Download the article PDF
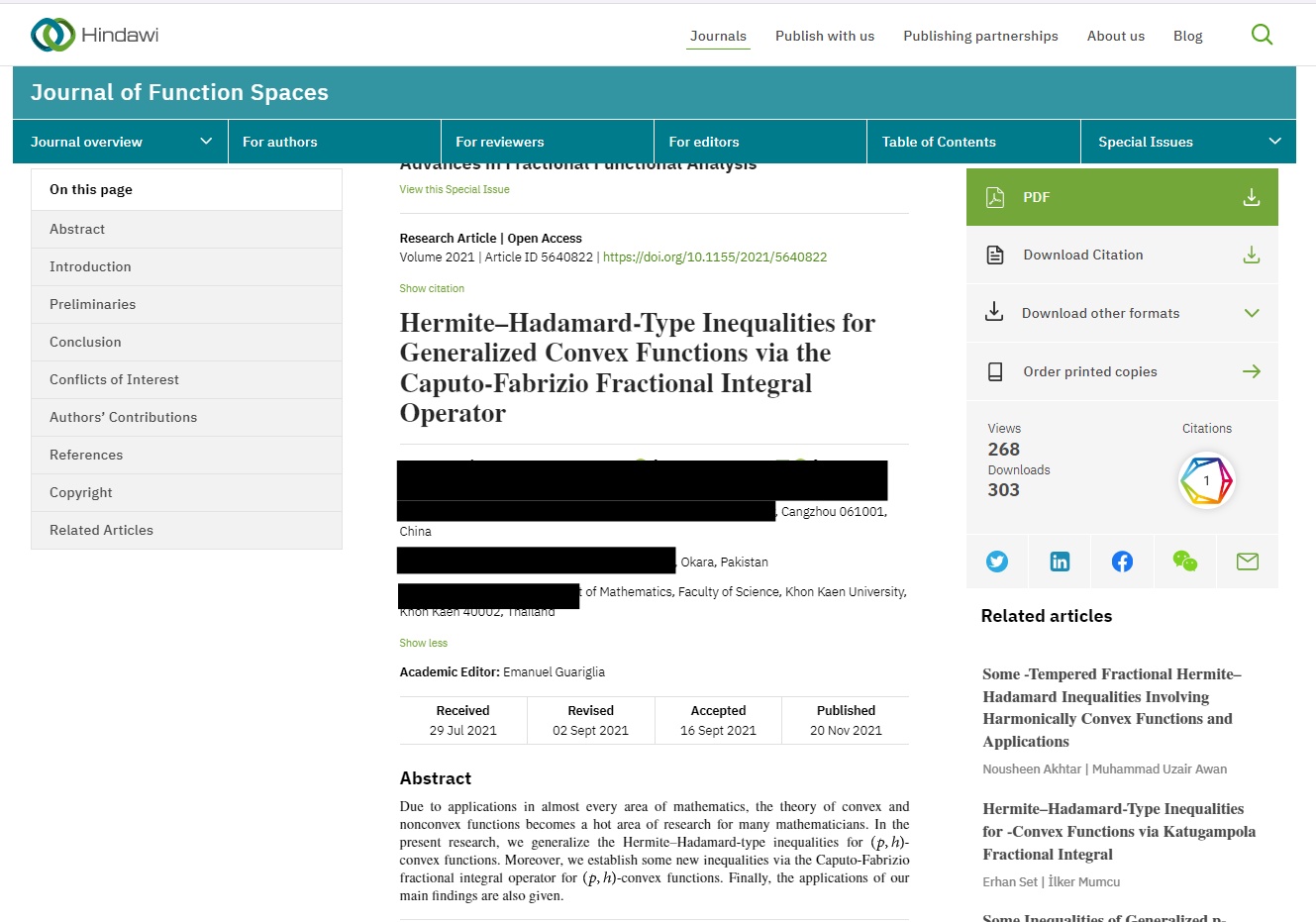Viewport: 1316px width, 922px height. tap(1122, 197)
